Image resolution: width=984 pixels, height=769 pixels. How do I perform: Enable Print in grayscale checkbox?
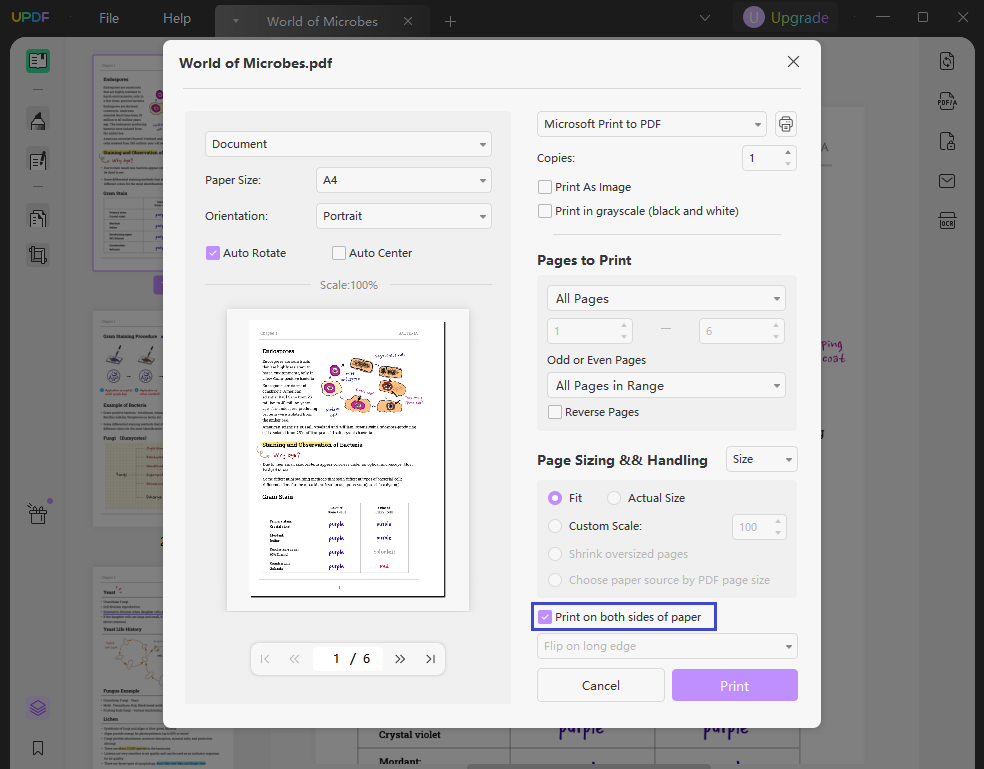click(x=545, y=211)
